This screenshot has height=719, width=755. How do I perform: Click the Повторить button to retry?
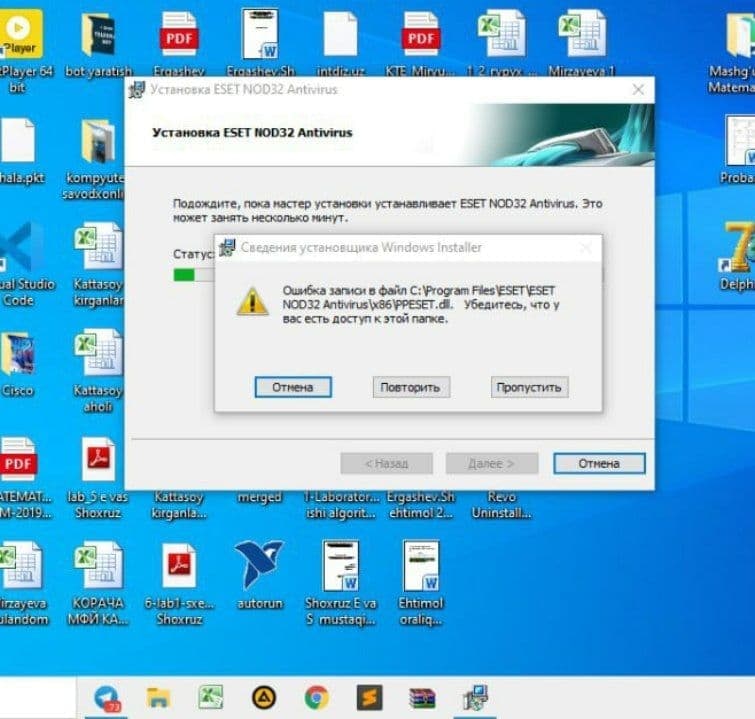click(x=411, y=387)
